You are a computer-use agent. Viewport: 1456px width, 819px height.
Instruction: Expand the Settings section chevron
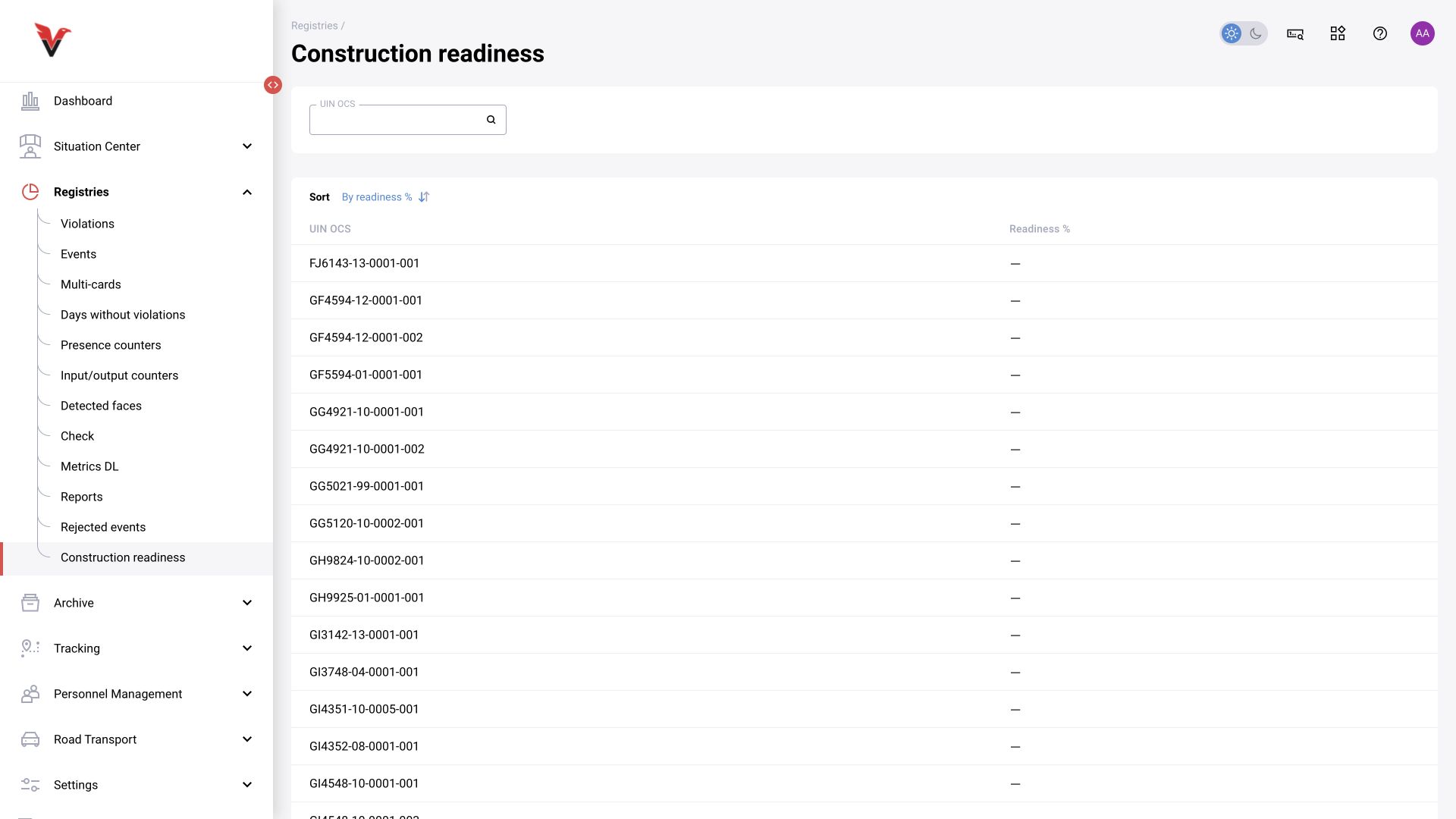click(x=247, y=785)
